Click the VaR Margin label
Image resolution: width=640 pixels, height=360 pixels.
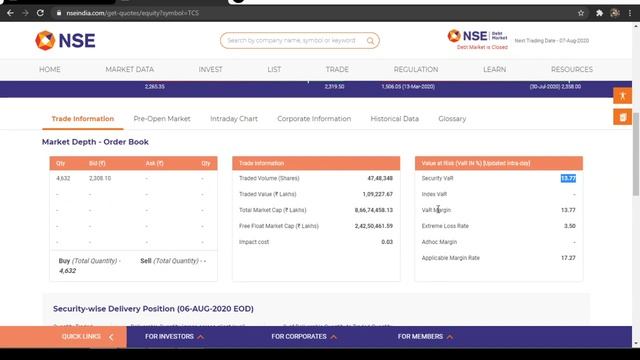pyautogui.click(x=436, y=210)
